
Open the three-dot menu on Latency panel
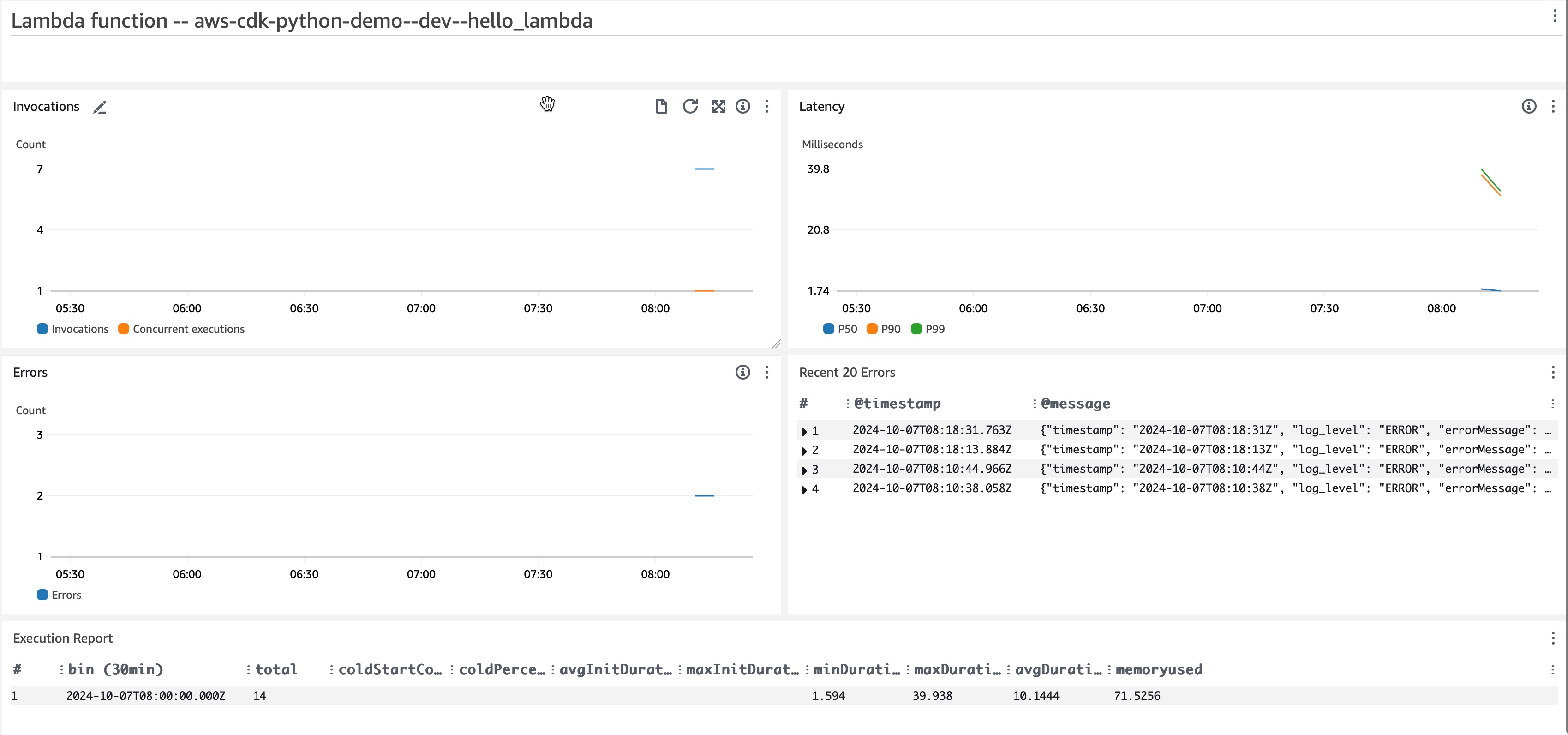[x=1553, y=106]
